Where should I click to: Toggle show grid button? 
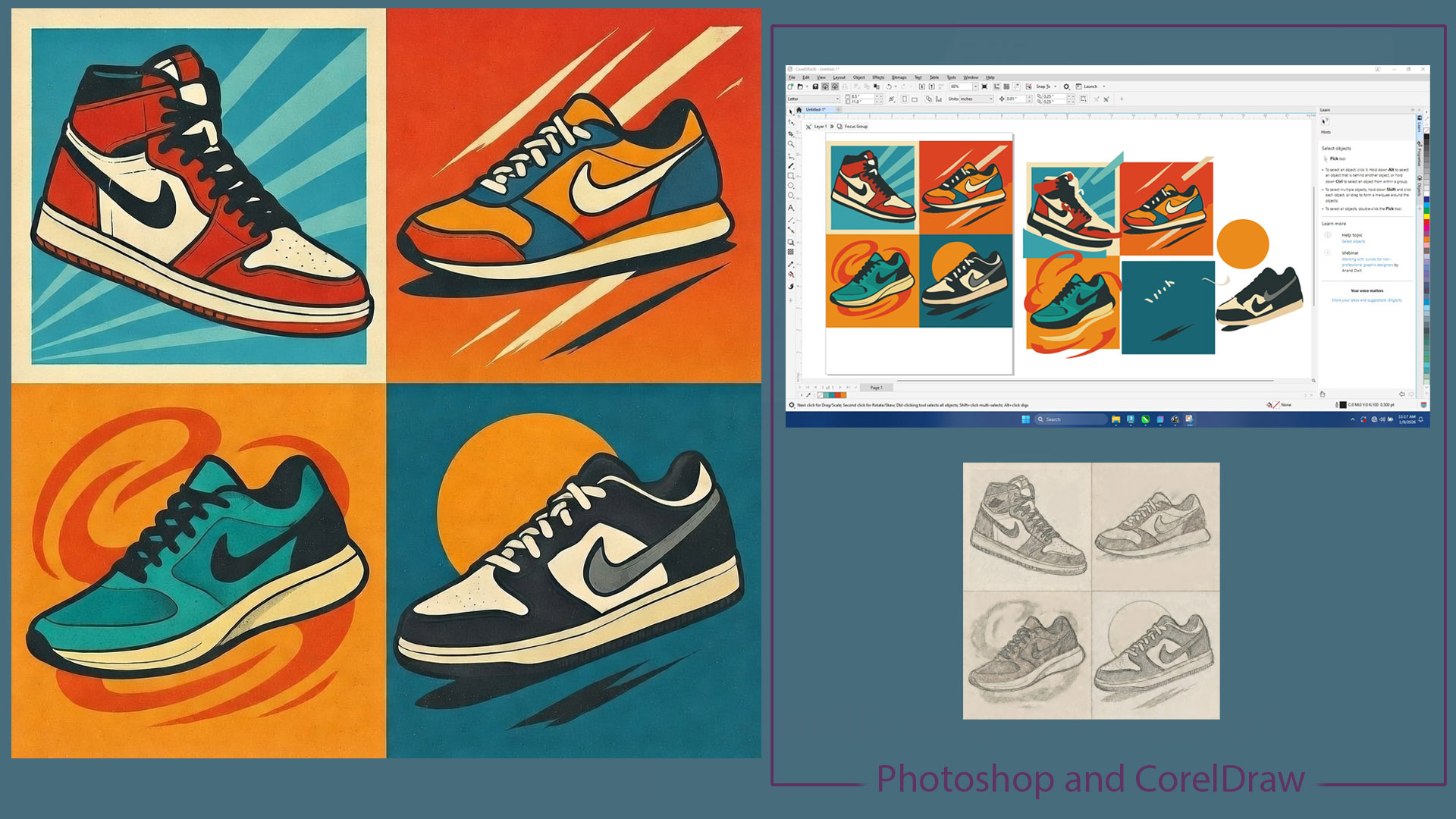coord(1006,86)
